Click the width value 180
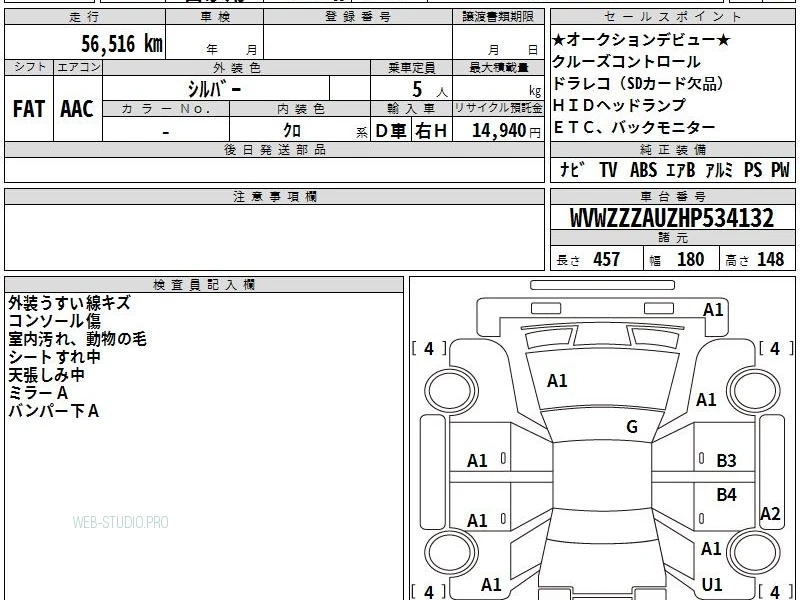Screen dimensions: 800x600 [x=690, y=259]
